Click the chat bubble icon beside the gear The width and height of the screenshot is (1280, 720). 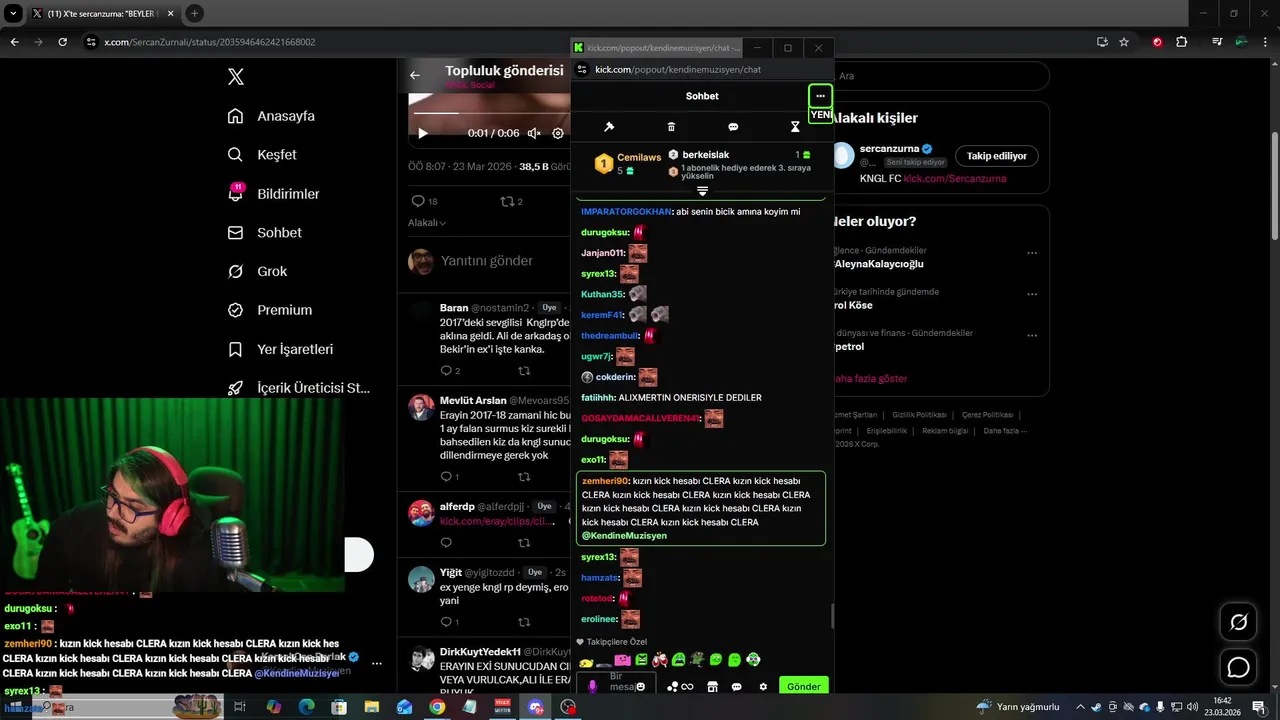coord(737,687)
